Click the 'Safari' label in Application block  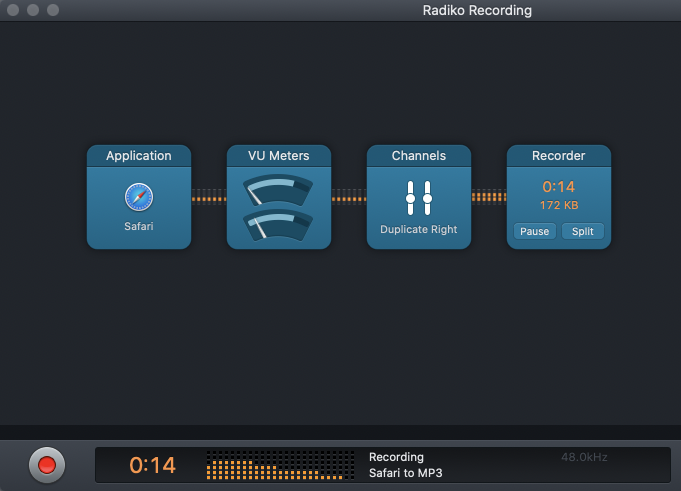[x=139, y=226]
